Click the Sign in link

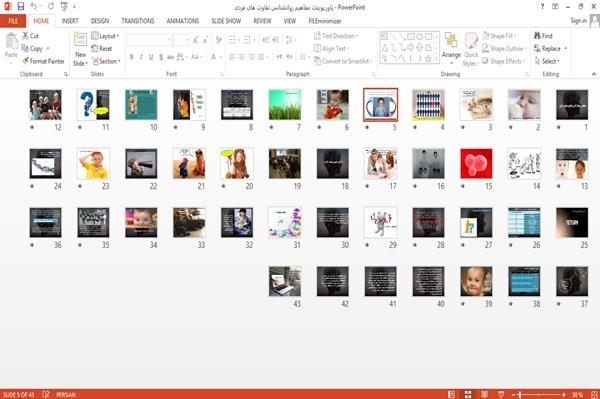coord(578,21)
